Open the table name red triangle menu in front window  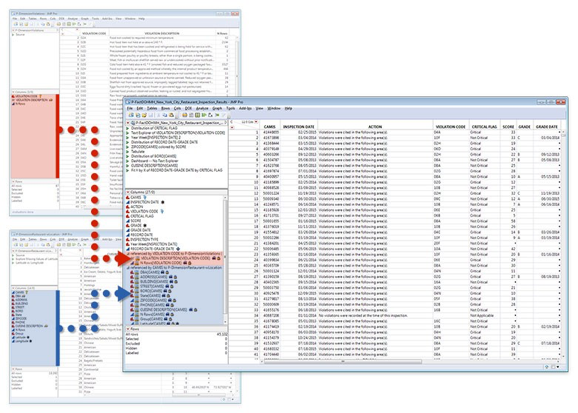[x=128, y=123]
